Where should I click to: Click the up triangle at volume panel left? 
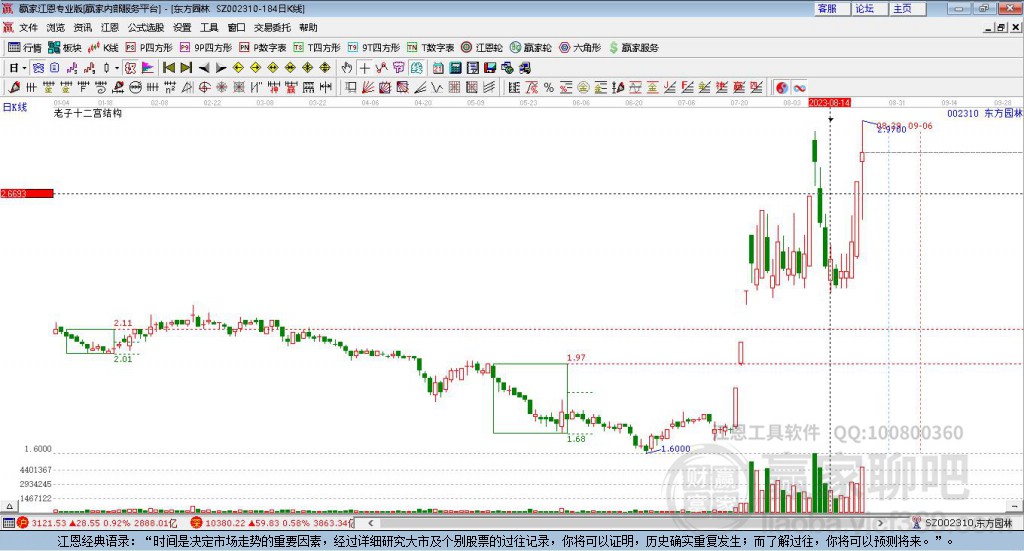tap(9, 506)
